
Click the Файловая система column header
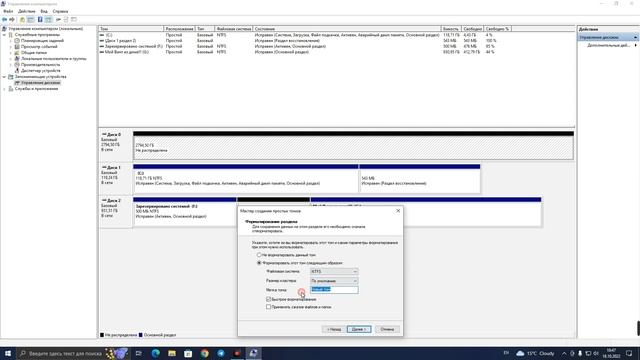(x=233, y=29)
